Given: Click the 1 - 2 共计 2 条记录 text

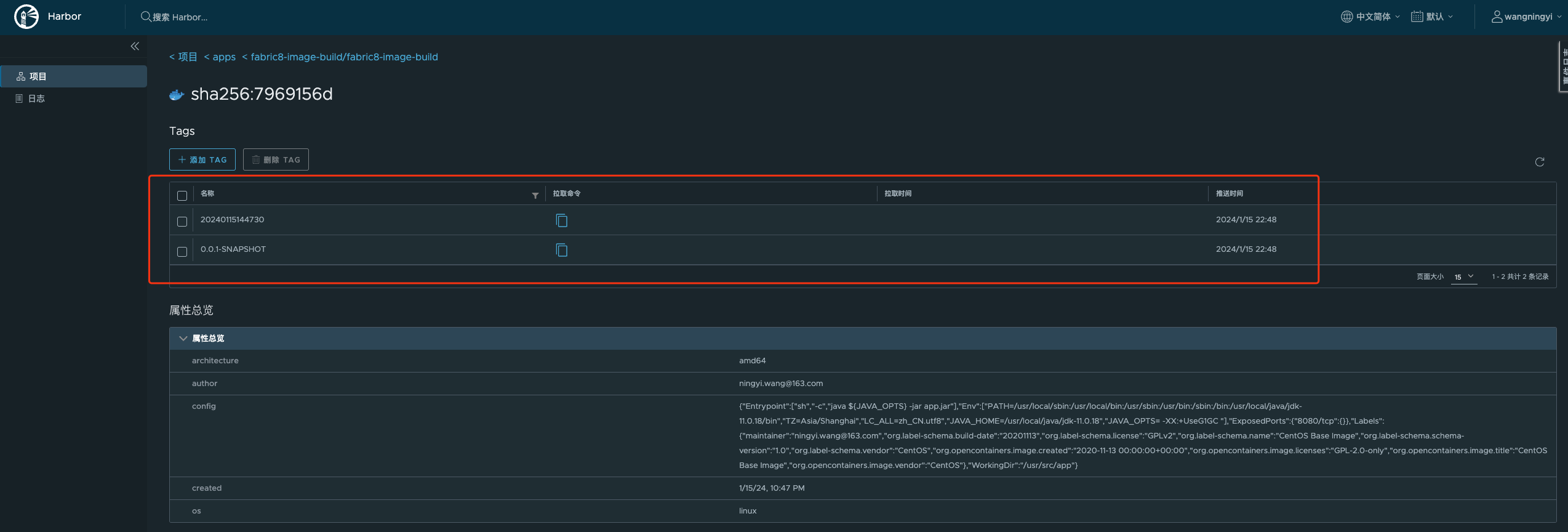Looking at the screenshot, I should 1520,277.
